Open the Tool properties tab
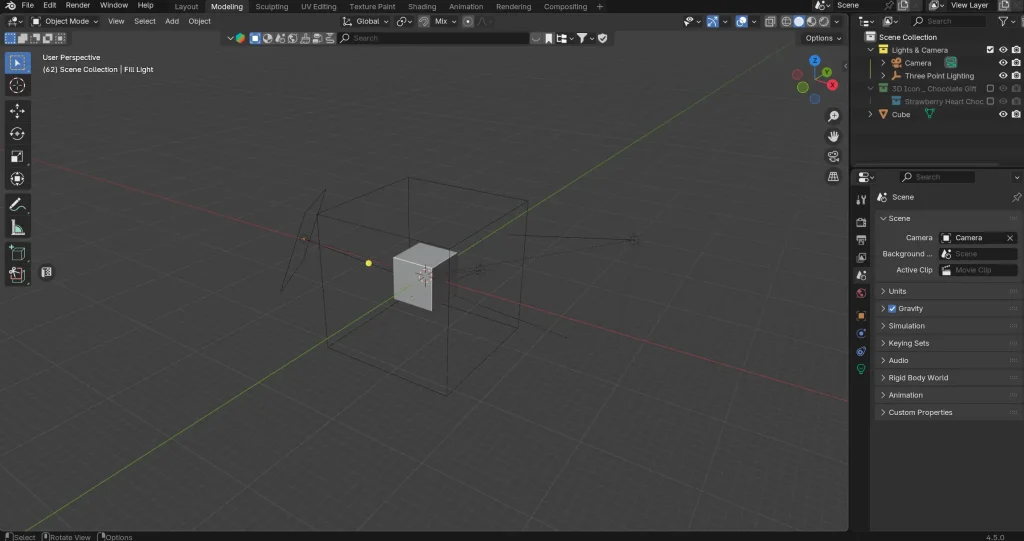The image size is (1024, 541). [861, 200]
